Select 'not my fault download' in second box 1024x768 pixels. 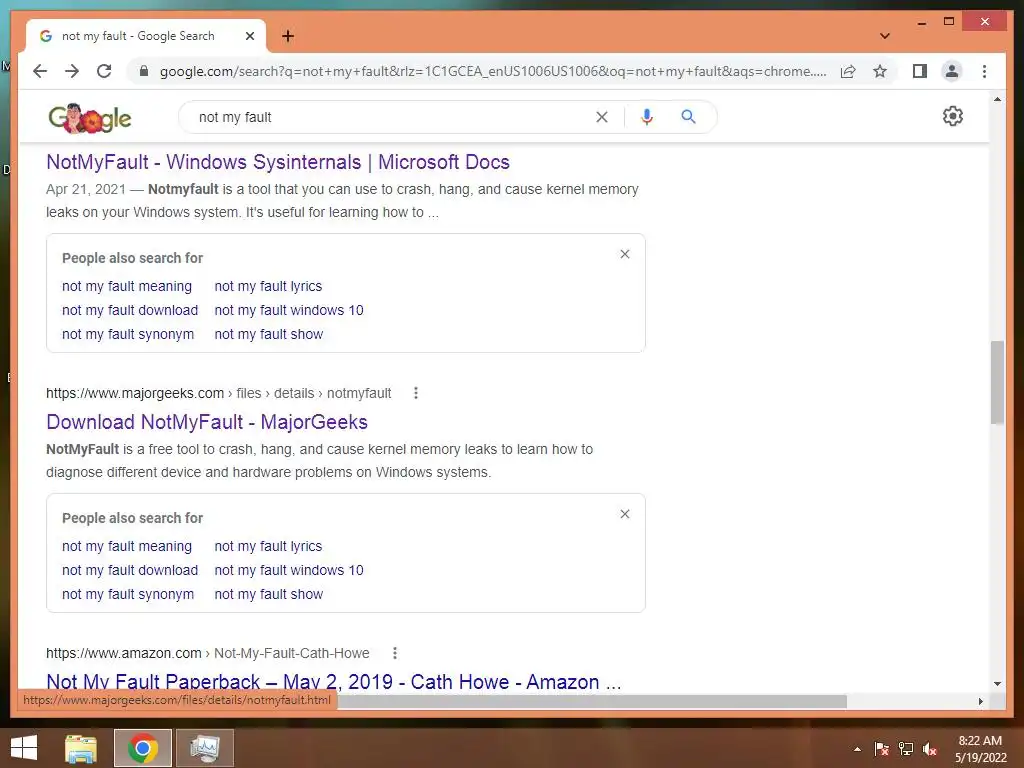click(x=130, y=570)
